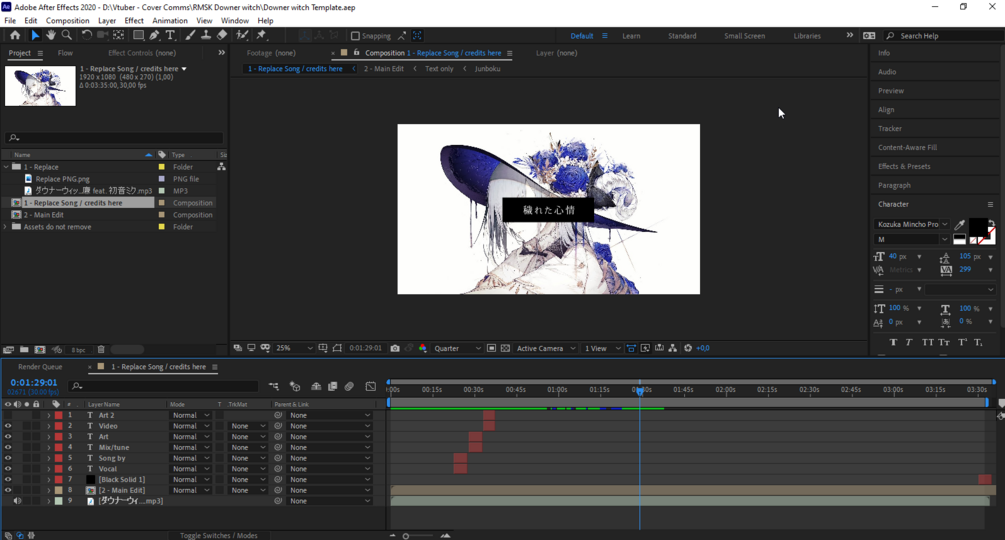
Task: Go to the Home screen icon
Action: pos(15,35)
